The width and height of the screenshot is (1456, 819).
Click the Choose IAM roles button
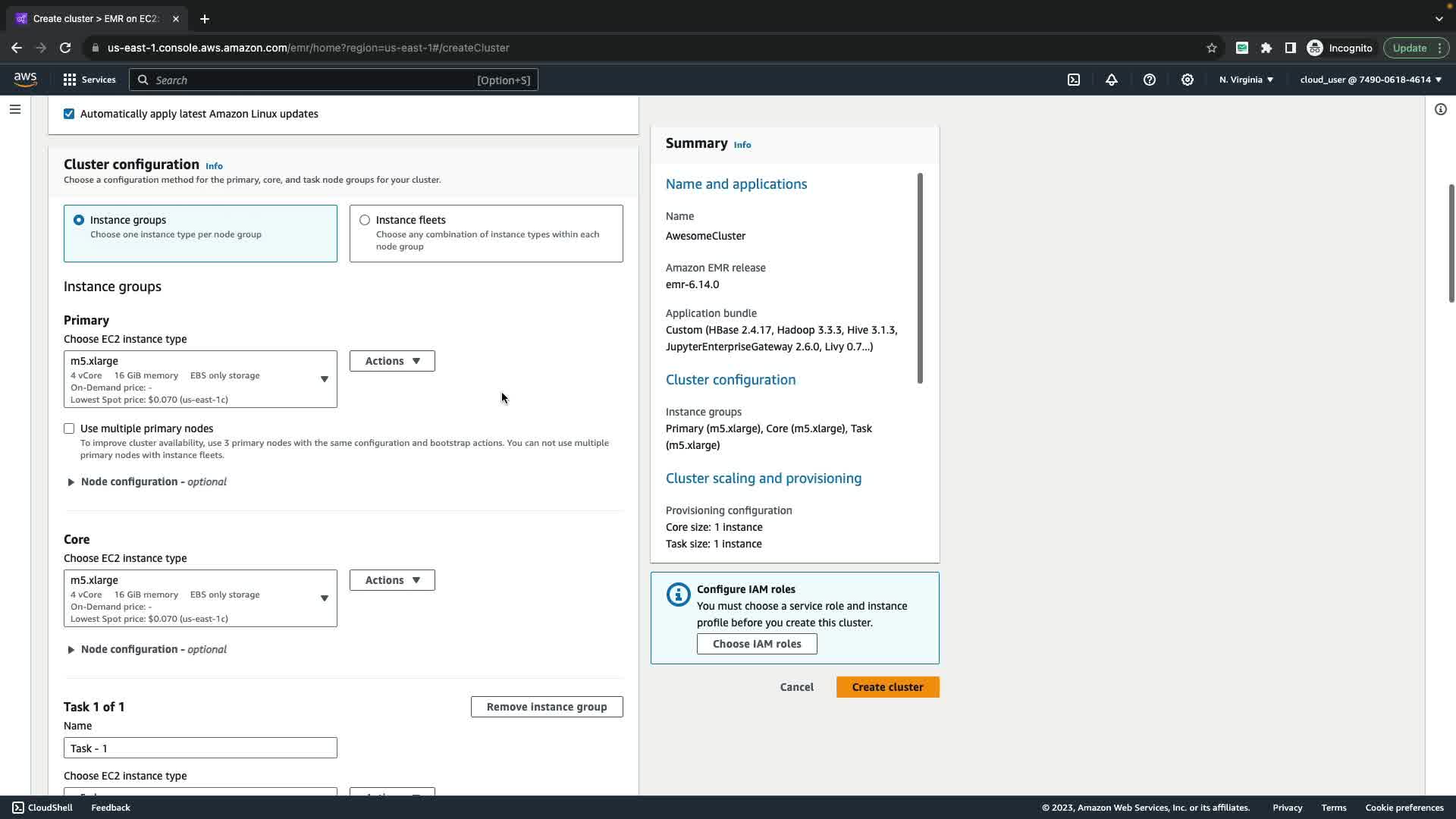click(x=756, y=644)
